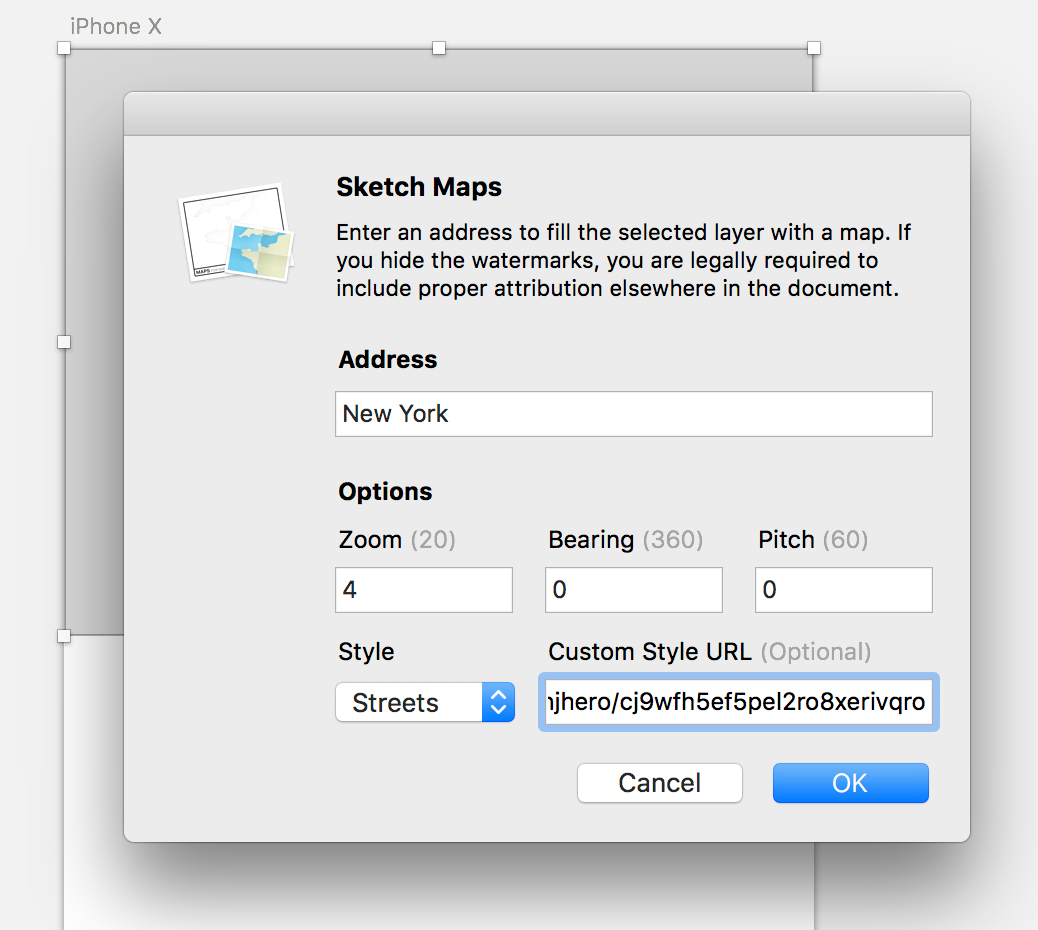Click the Options section heading

[x=385, y=491]
